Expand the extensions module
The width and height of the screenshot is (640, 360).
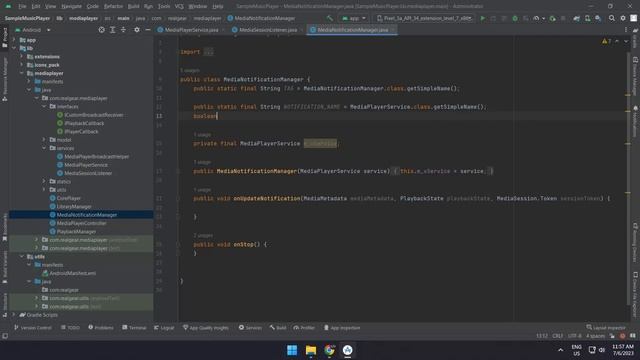click(x=22, y=56)
